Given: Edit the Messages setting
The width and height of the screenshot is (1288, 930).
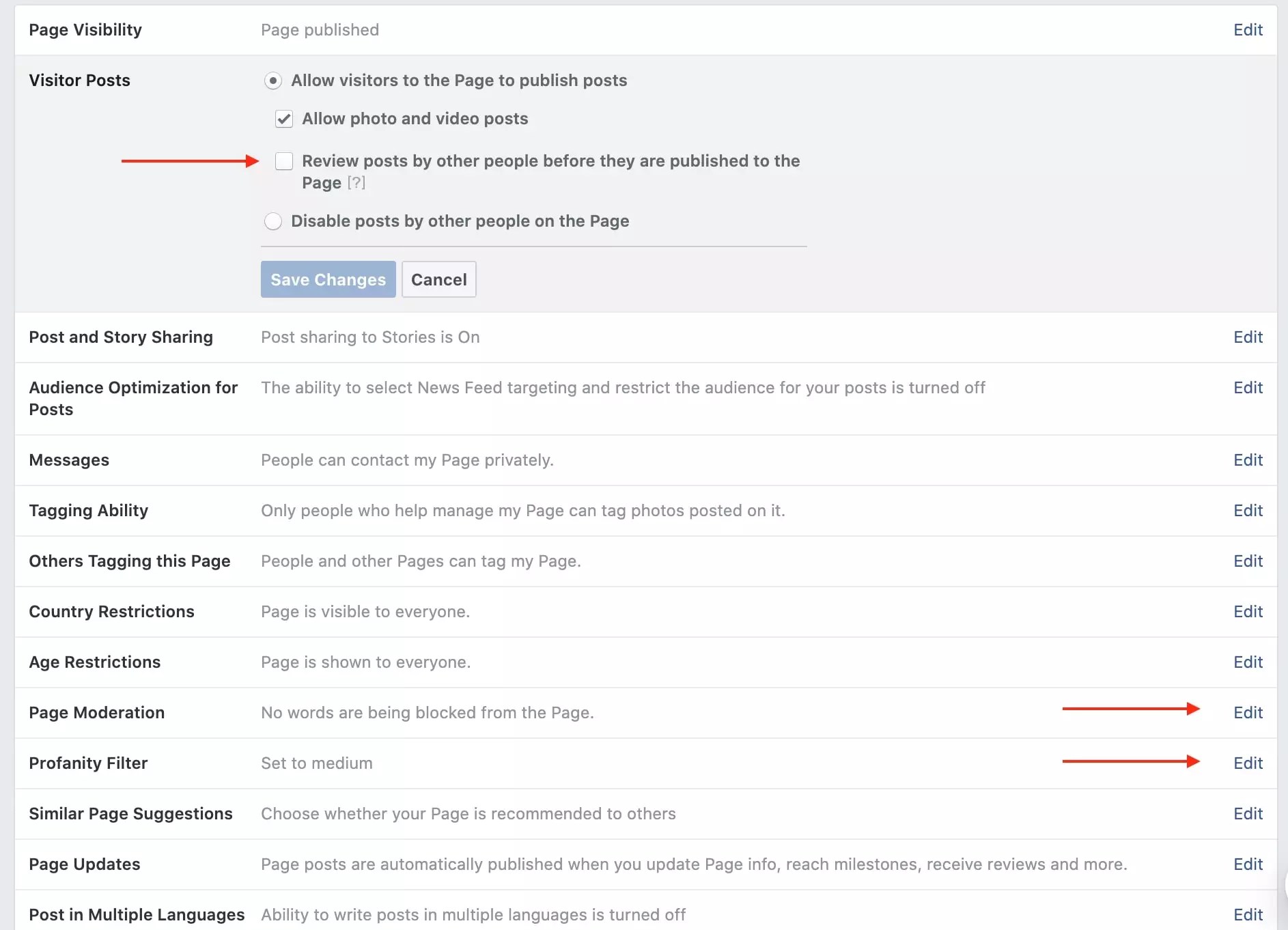Looking at the screenshot, I should 1248,460.
